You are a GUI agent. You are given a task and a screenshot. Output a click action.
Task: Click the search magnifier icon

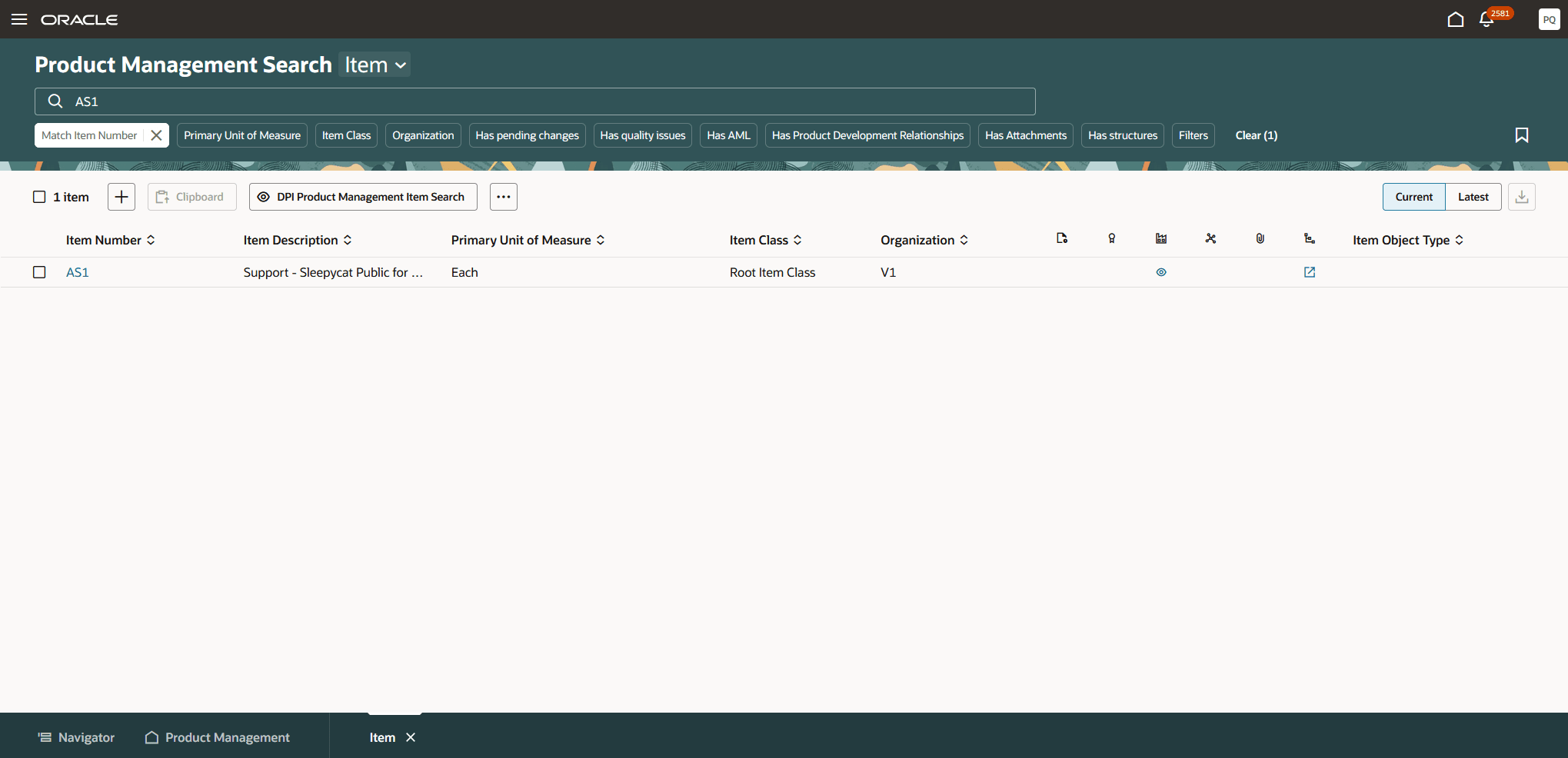tap(55, 101)
